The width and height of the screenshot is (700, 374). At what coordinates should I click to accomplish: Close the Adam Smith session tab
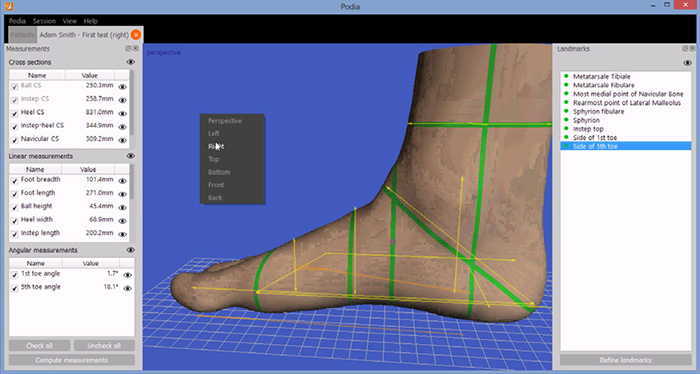[x=136, y=35]
